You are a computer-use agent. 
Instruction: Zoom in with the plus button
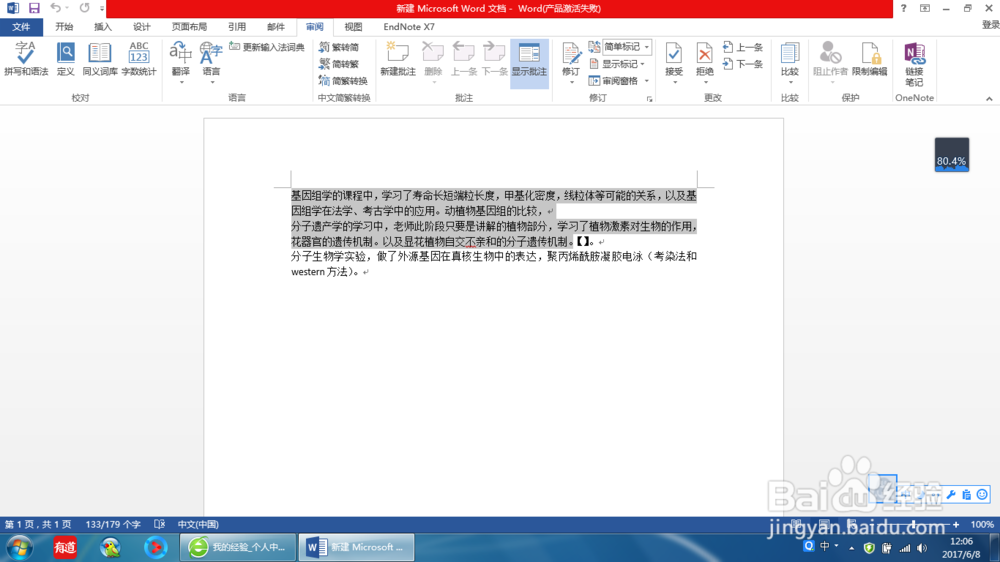click(x=955, y=524)
